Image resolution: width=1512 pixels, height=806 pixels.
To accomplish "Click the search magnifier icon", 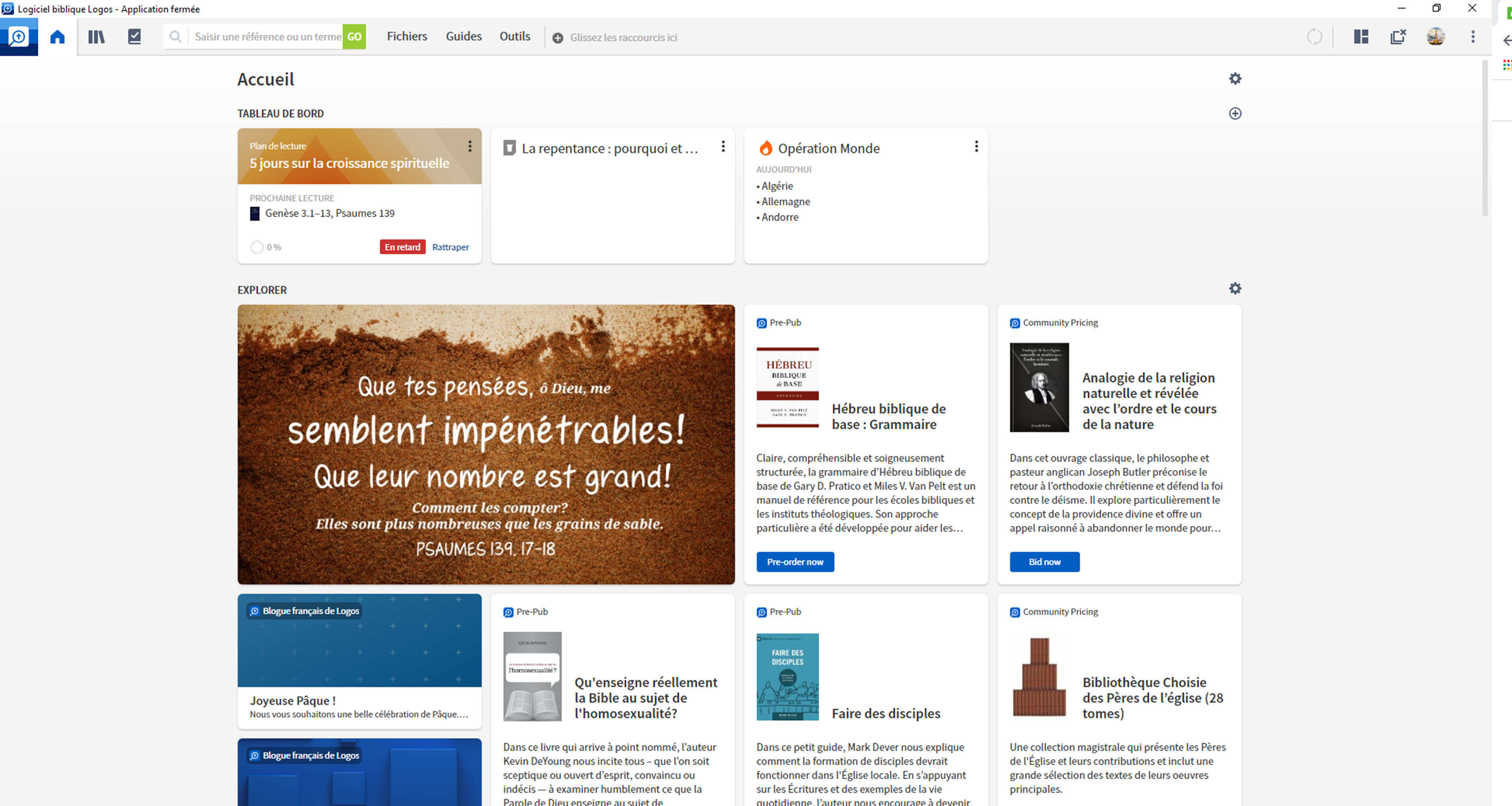I will pyautogui.click(x=176, y=37).
